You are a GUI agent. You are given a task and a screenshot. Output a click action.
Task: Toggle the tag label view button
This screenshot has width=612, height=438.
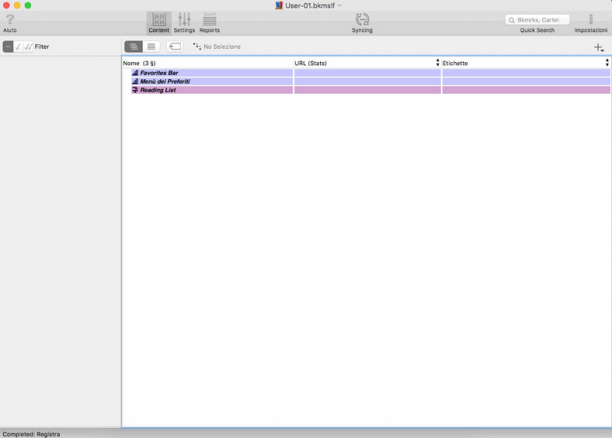(175, 46)
